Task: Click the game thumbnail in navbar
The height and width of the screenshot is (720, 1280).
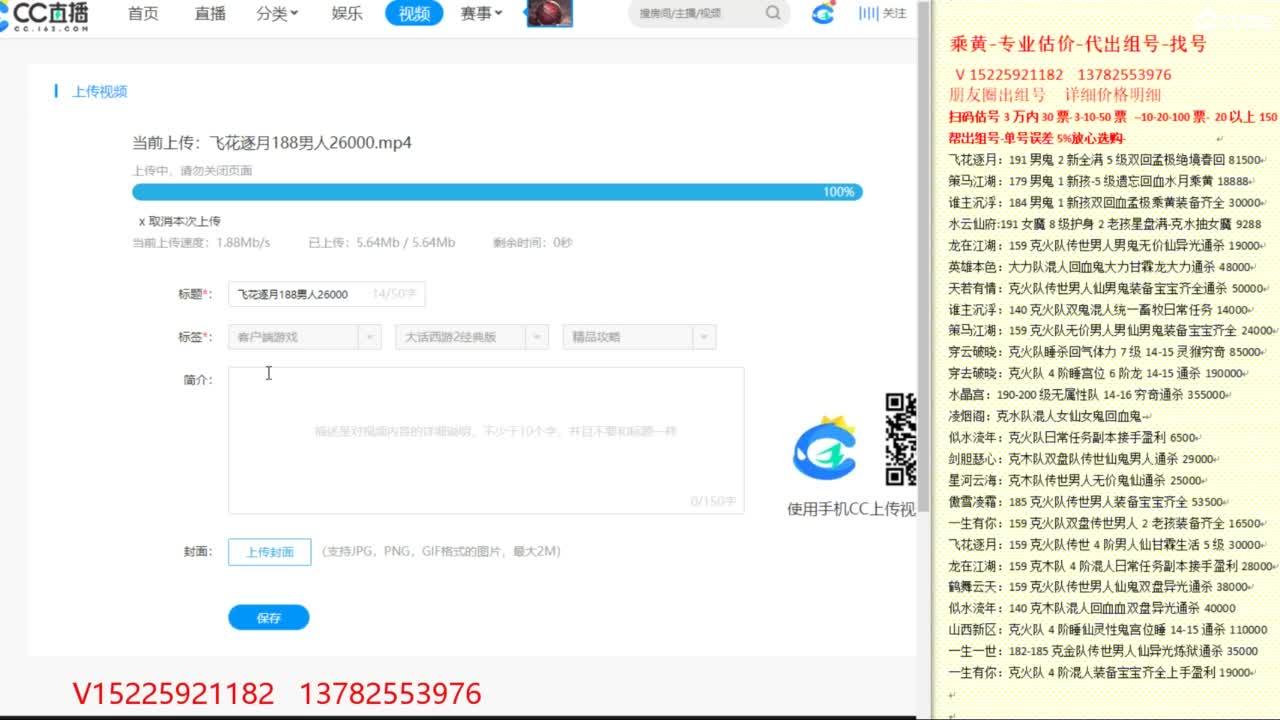Action: 550,14
